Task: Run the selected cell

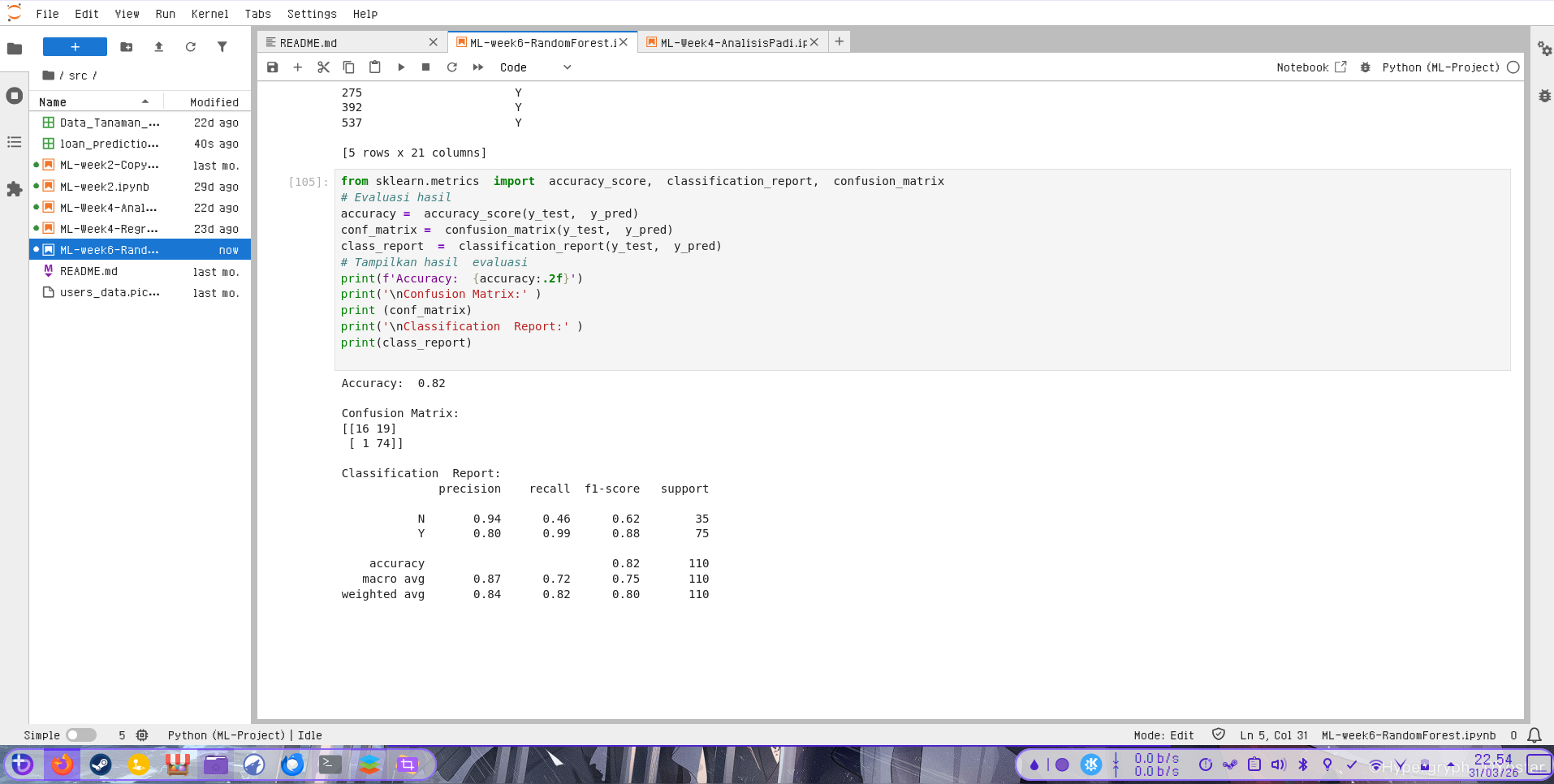Action: click(x=401, y=67)
